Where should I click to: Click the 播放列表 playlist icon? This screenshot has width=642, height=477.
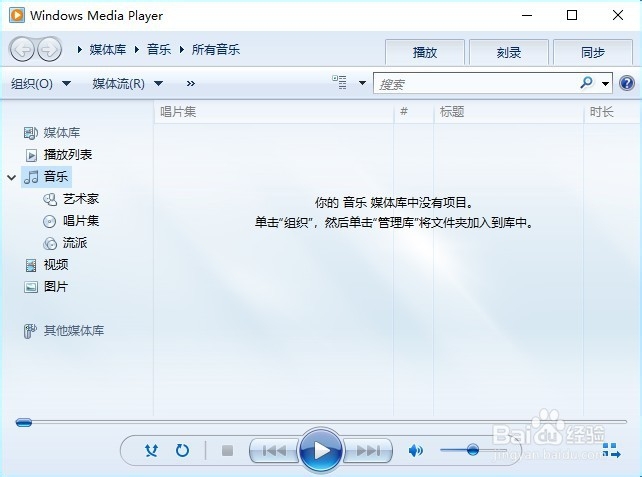click(32, 155)
